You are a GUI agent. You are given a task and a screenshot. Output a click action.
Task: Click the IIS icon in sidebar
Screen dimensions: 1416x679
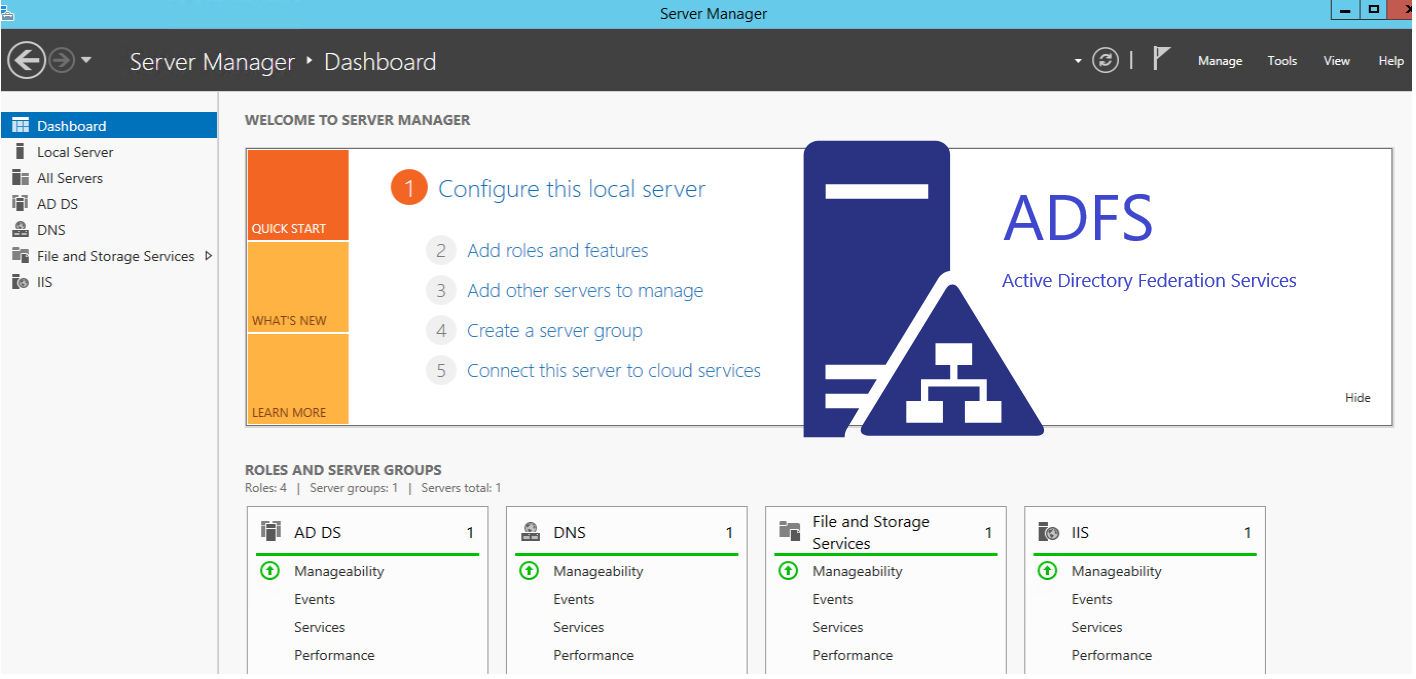20,282
